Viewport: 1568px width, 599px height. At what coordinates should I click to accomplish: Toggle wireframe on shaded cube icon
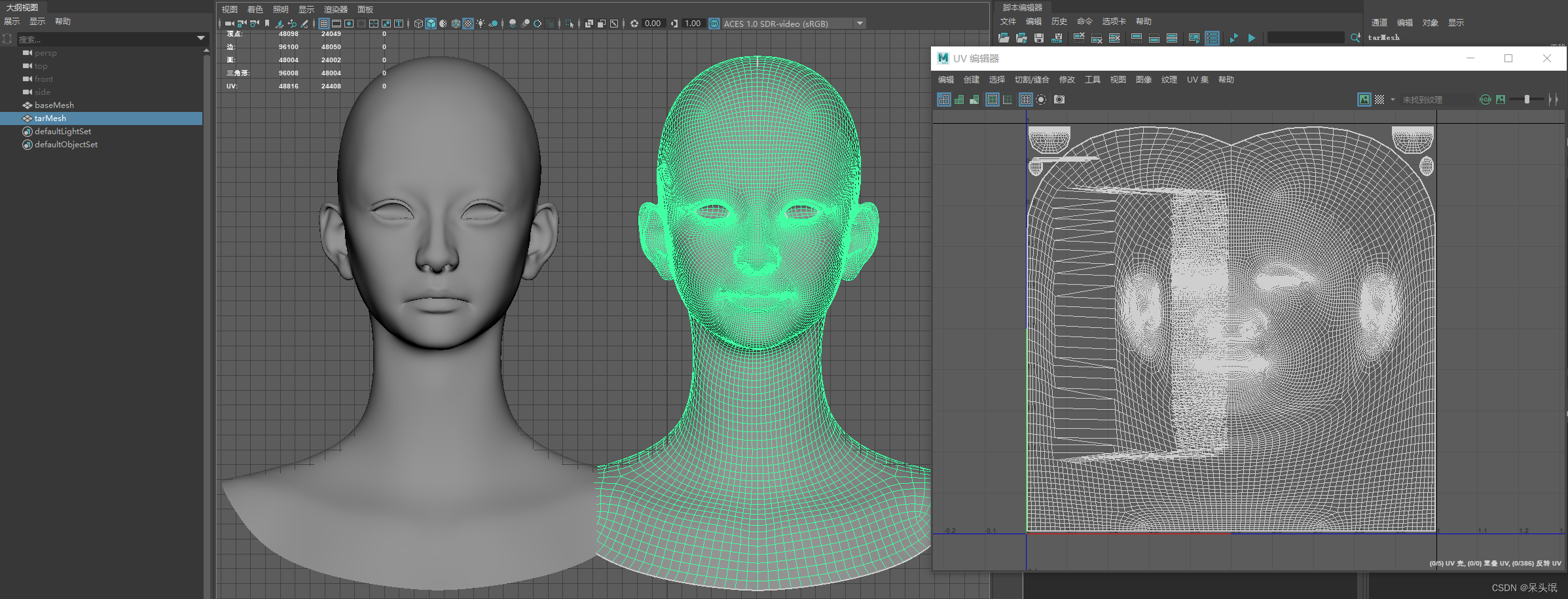(x=456, y=24)
